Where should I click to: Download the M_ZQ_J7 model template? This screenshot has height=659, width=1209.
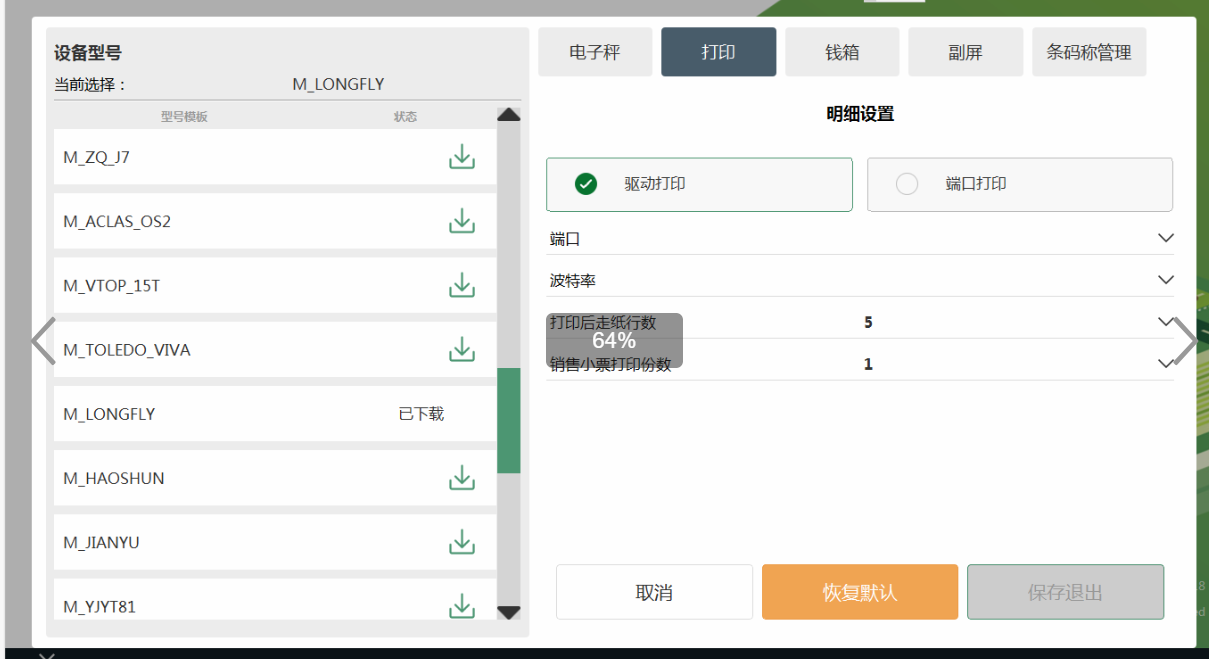461,157
